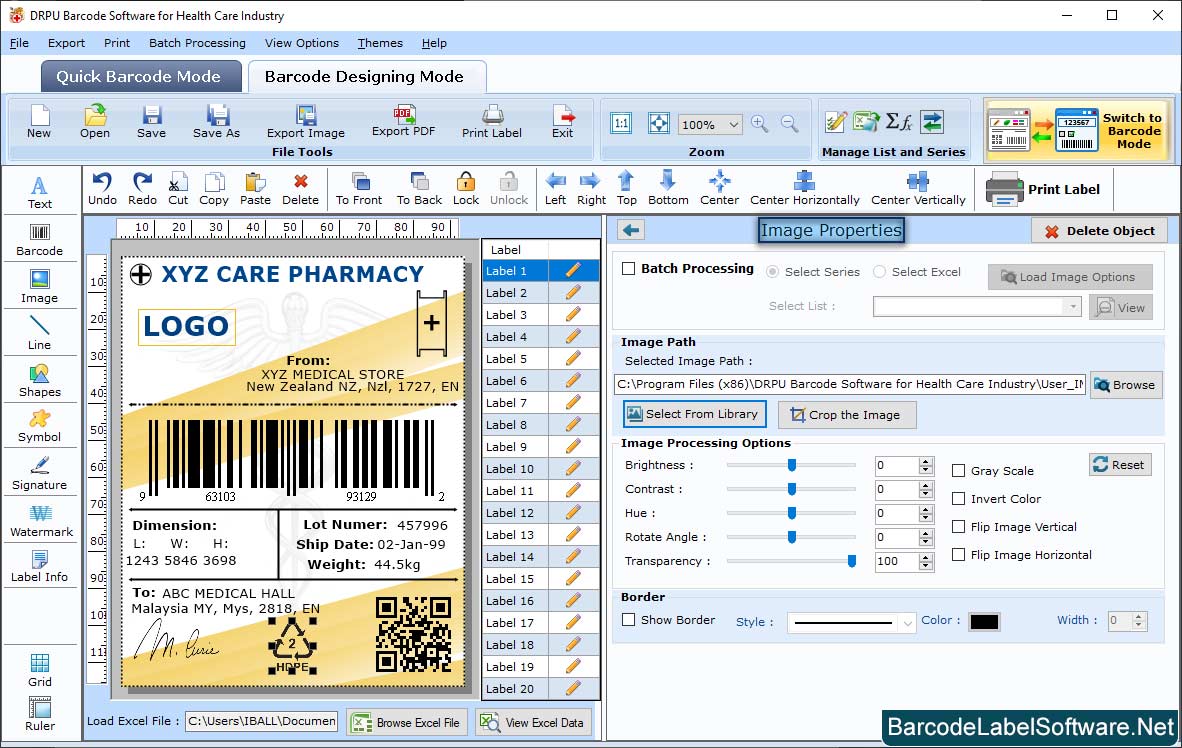
Task: Open the Export menu
Action: coord(66,43)
